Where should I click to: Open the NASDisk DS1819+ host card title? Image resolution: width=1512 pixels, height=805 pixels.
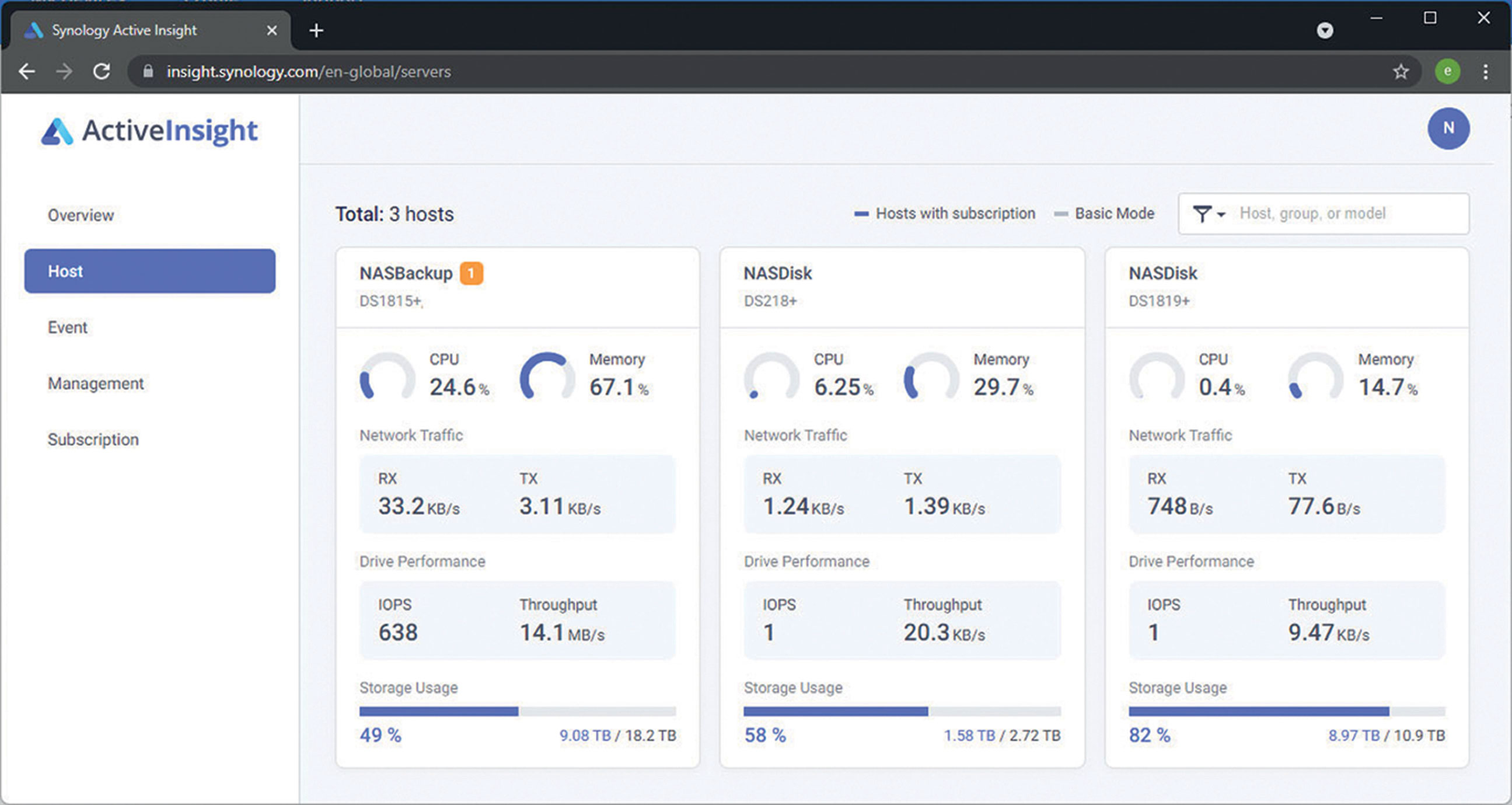click(1163, 273)
